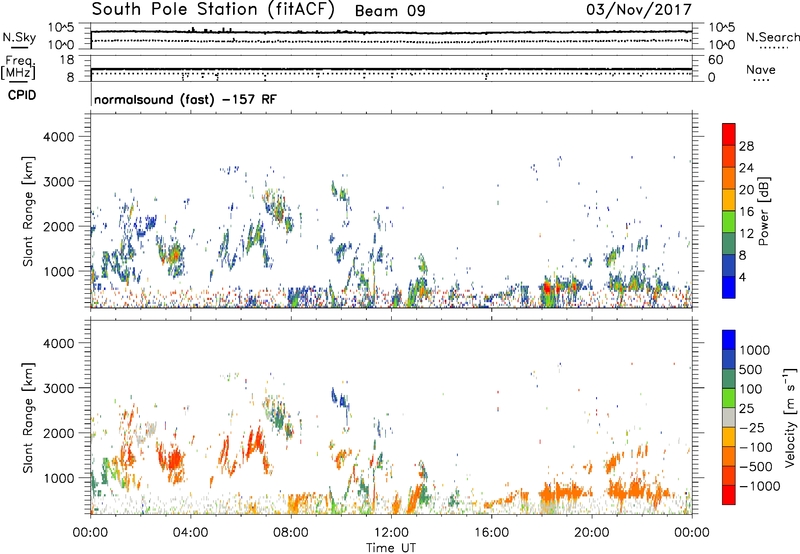Viewport: 800px width, 554px height.
Task: Click the 'Freq. [MHz]' axis label
Action: click(x=19, y=67)
